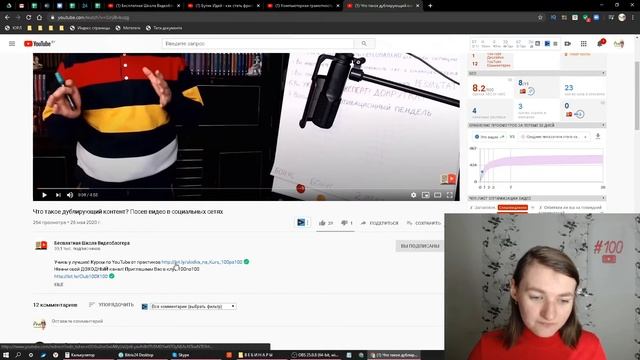Save the video via СОХРАНИТЬ

point(424,223)
